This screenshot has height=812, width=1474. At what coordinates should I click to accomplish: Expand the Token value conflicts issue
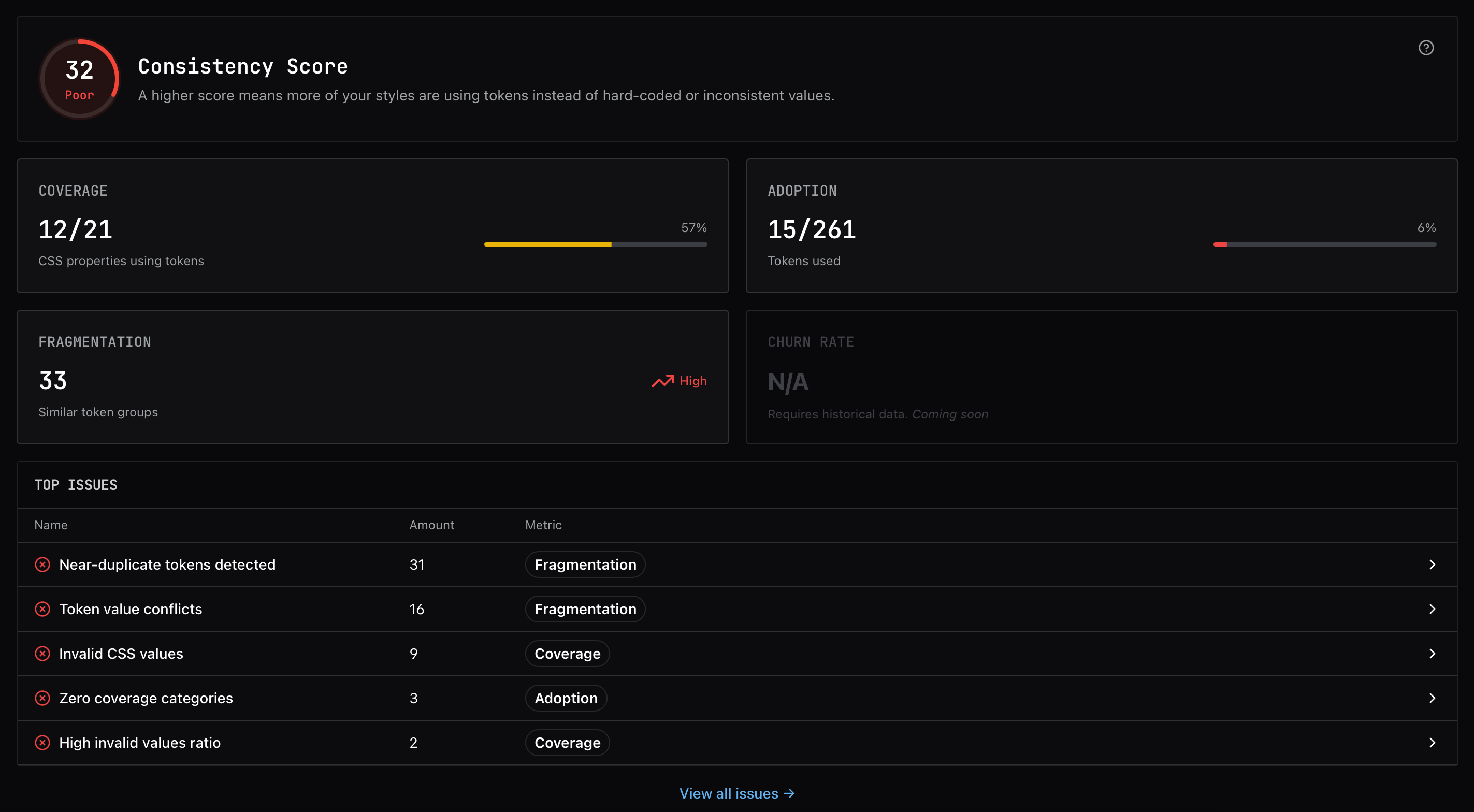coord(1432,609)
